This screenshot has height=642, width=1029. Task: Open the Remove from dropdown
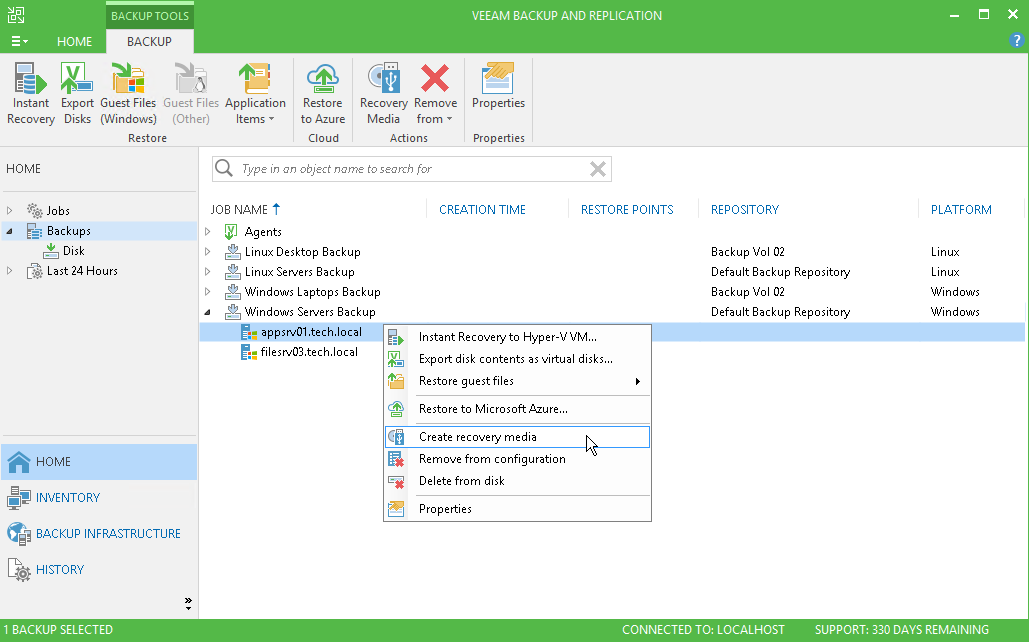click(x=435, y=93)
